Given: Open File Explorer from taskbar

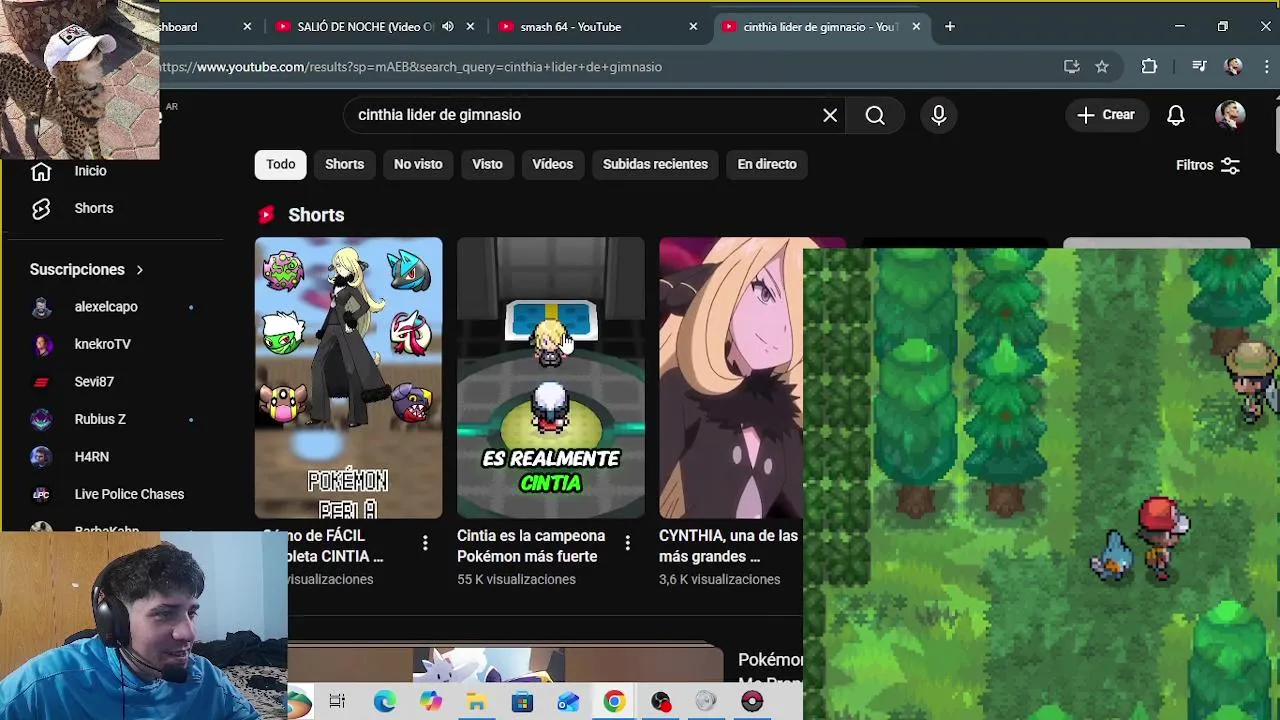Looking at the screenshot, I should 477,702.
